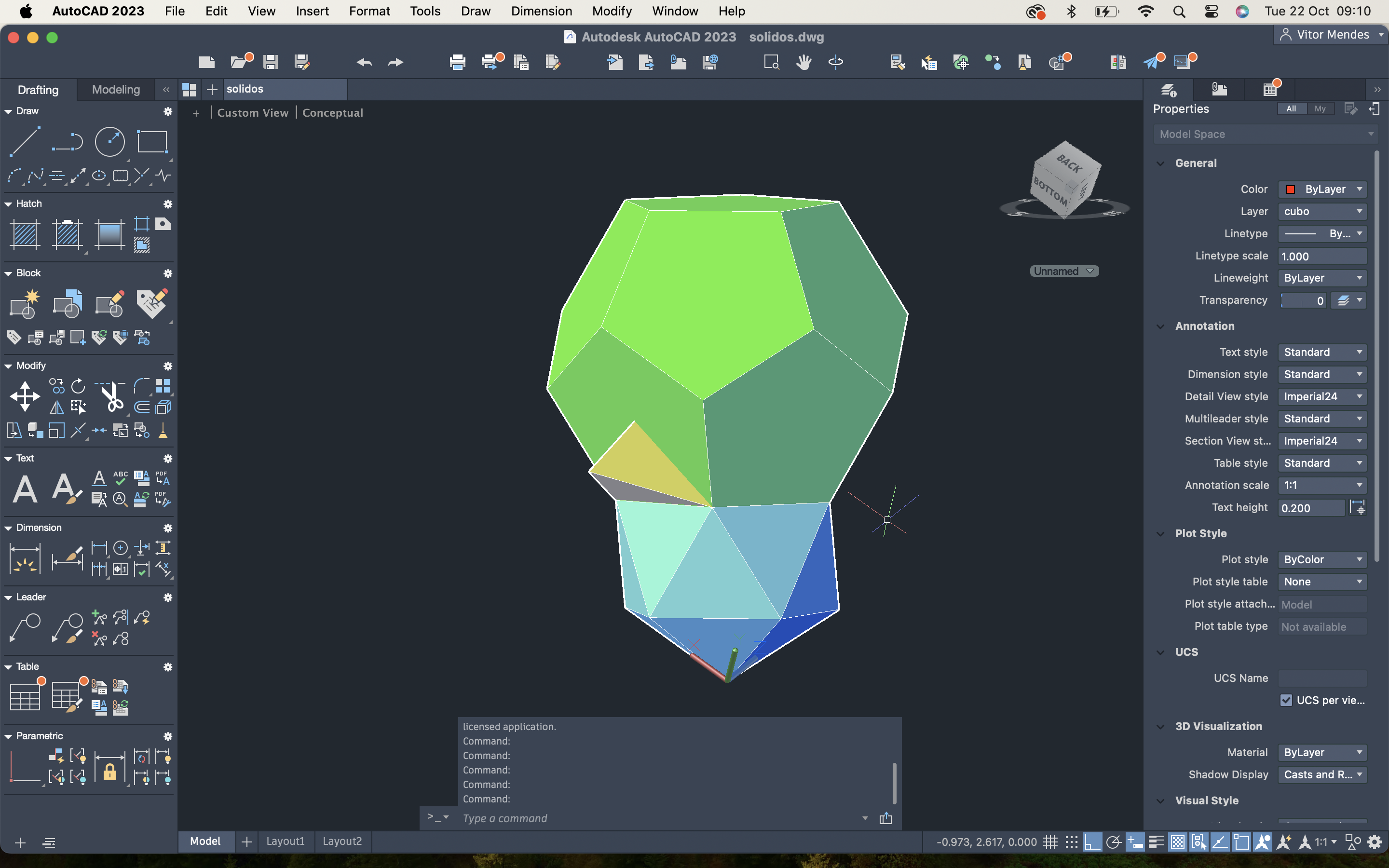Open the Layer cubo dropdown
Viewport: 1389px width, 868px height.
1322,211
